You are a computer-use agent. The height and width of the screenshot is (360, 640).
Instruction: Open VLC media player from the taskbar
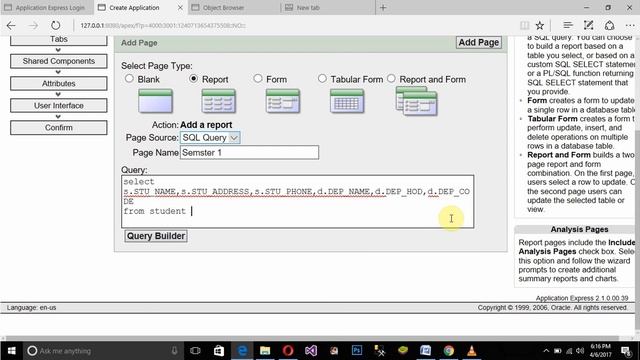pyautogui.click(x=471, y=351)
